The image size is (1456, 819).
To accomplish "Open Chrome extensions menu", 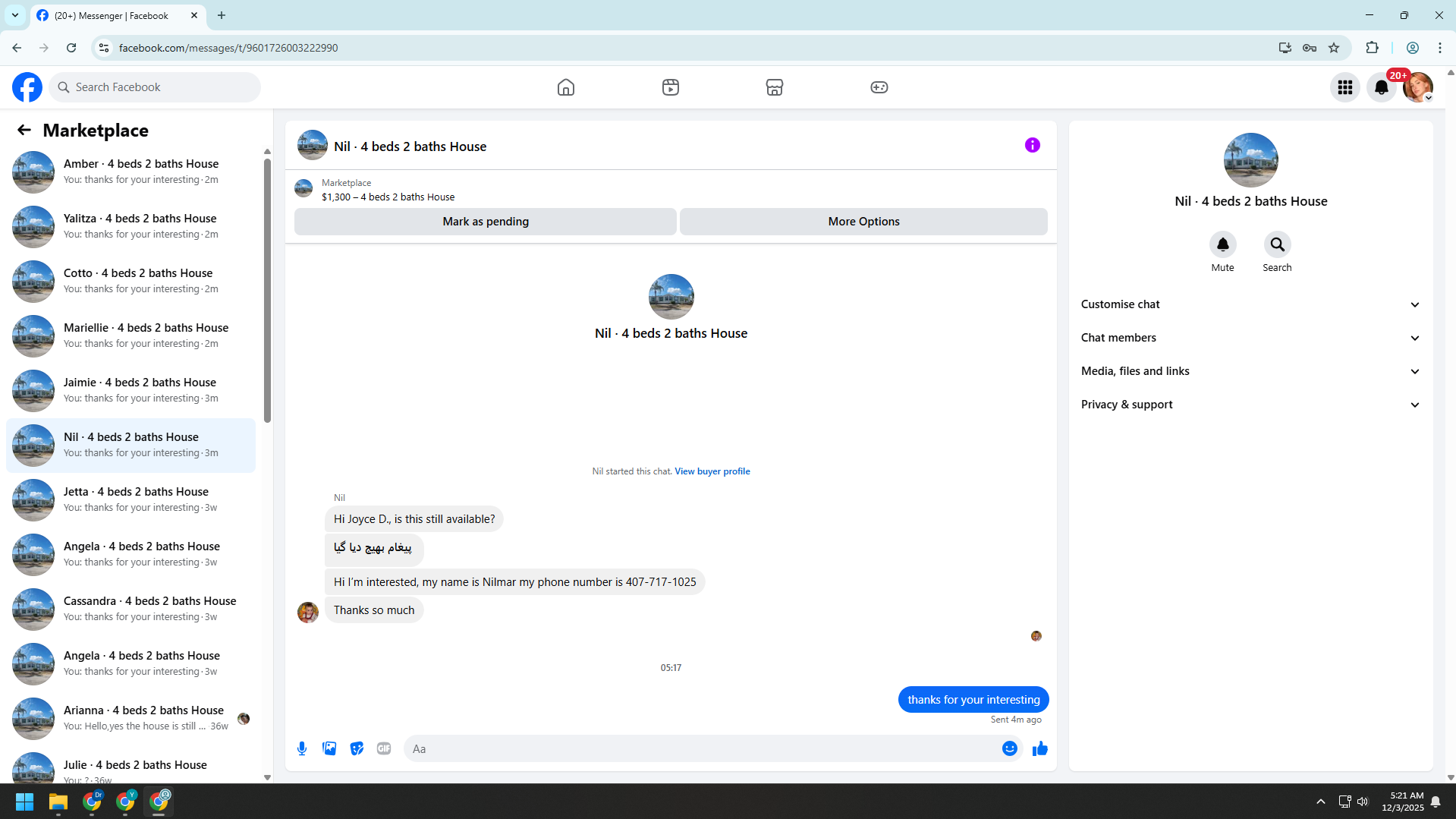I will [1373, 48].
